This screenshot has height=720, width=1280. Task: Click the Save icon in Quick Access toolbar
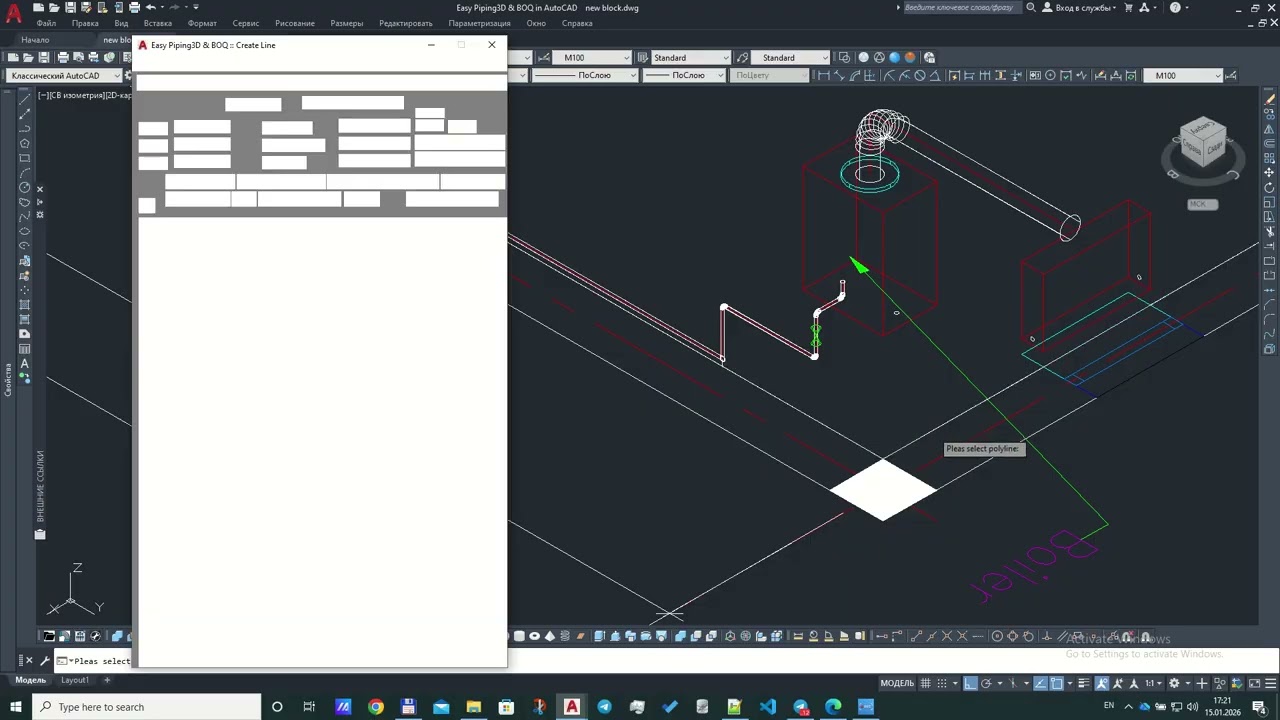pos(70,8)
